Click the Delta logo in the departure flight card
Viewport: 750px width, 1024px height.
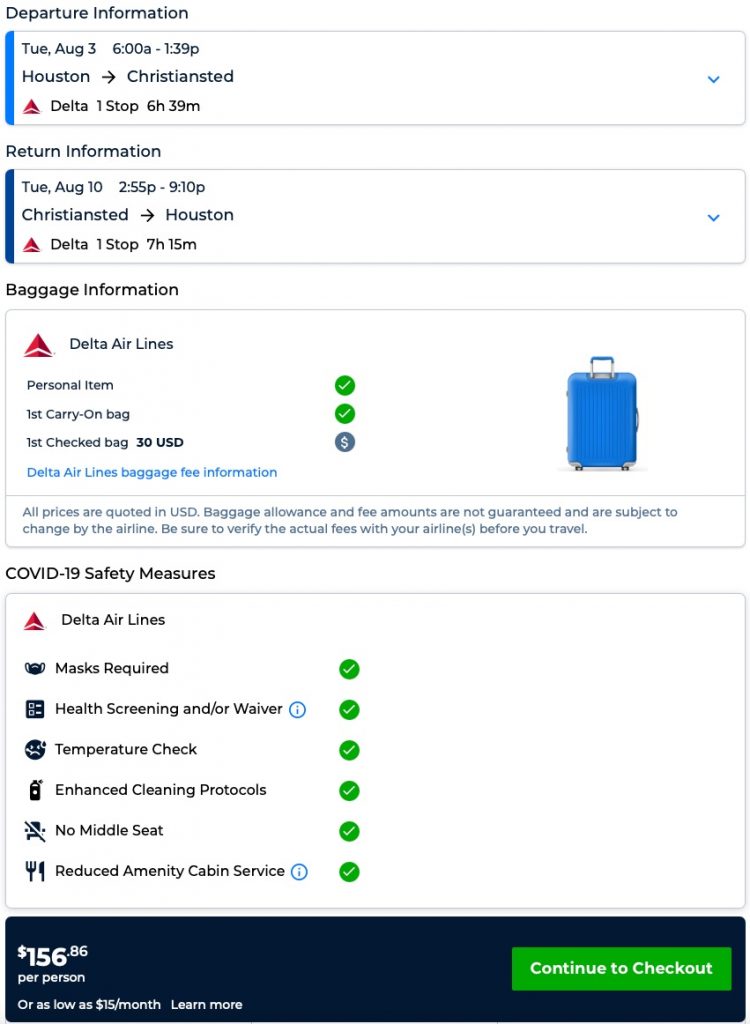pos(32,106)
